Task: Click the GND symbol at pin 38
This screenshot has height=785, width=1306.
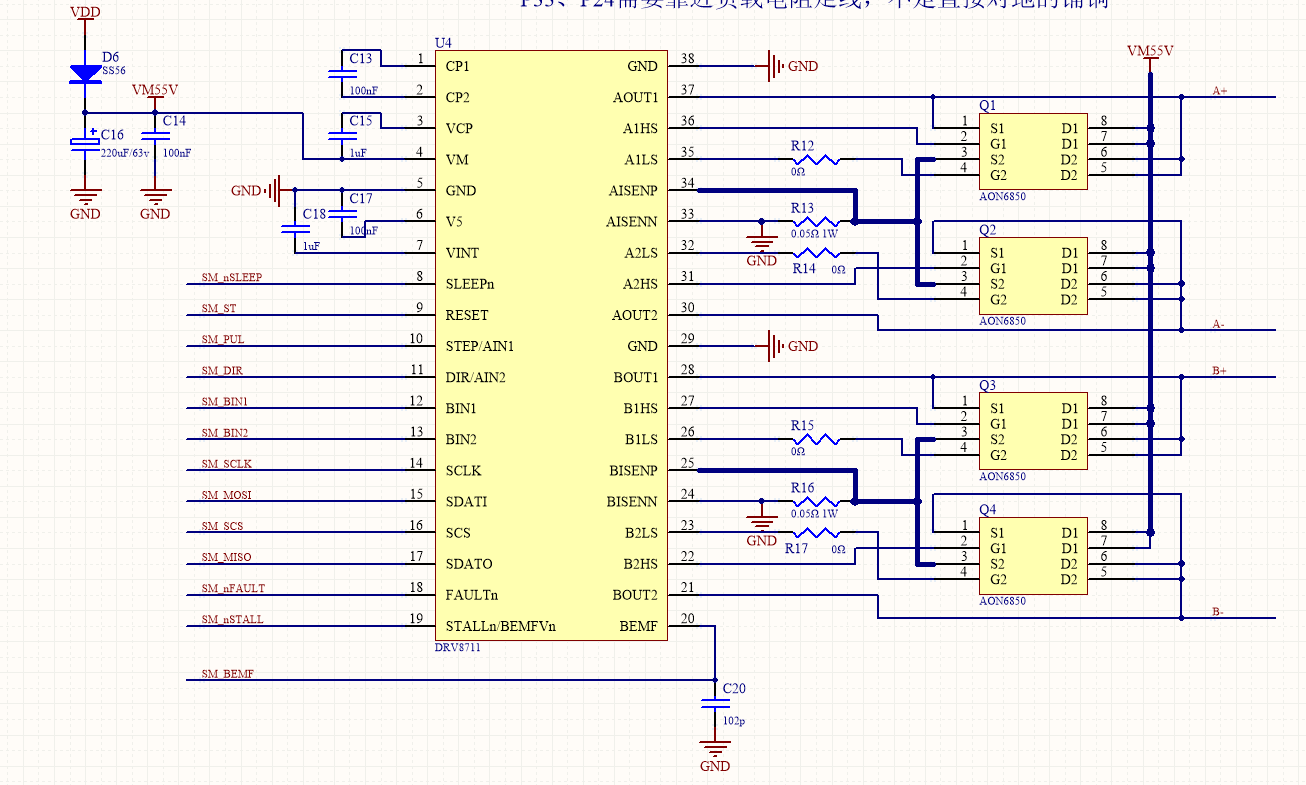Action: tap(775, 66)
